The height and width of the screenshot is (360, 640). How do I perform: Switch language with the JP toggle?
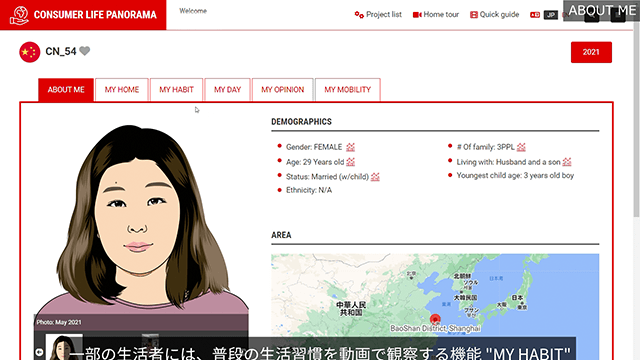[551, 15]
